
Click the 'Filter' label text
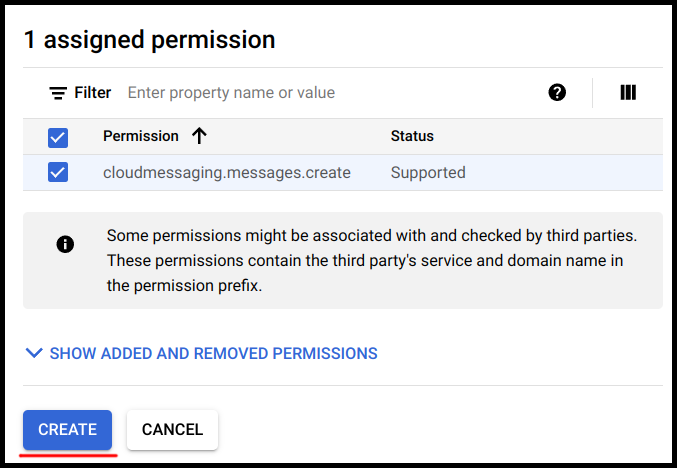tap(93, 93)
